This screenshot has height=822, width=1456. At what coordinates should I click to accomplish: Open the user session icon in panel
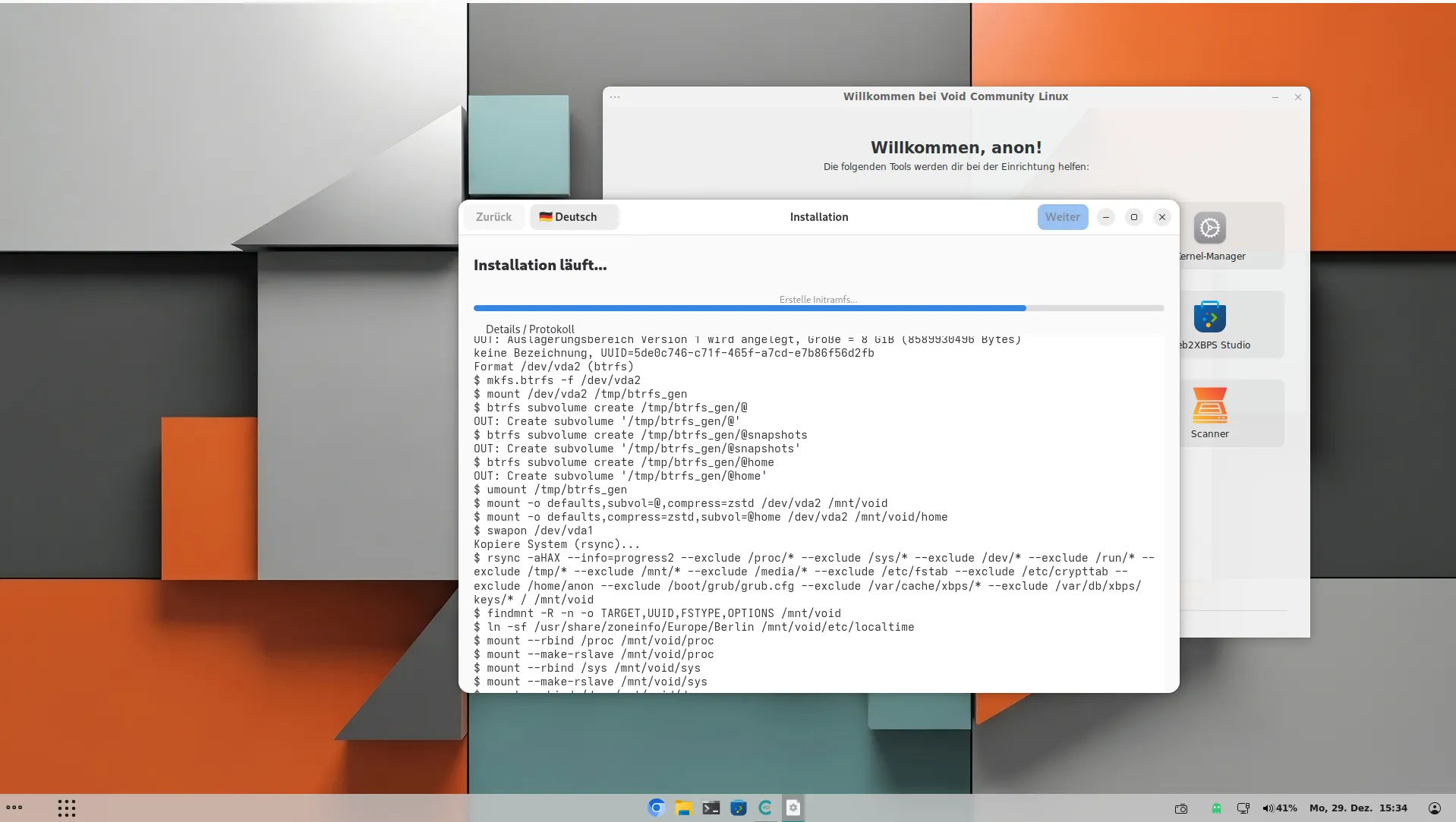tap(1434, 808)
